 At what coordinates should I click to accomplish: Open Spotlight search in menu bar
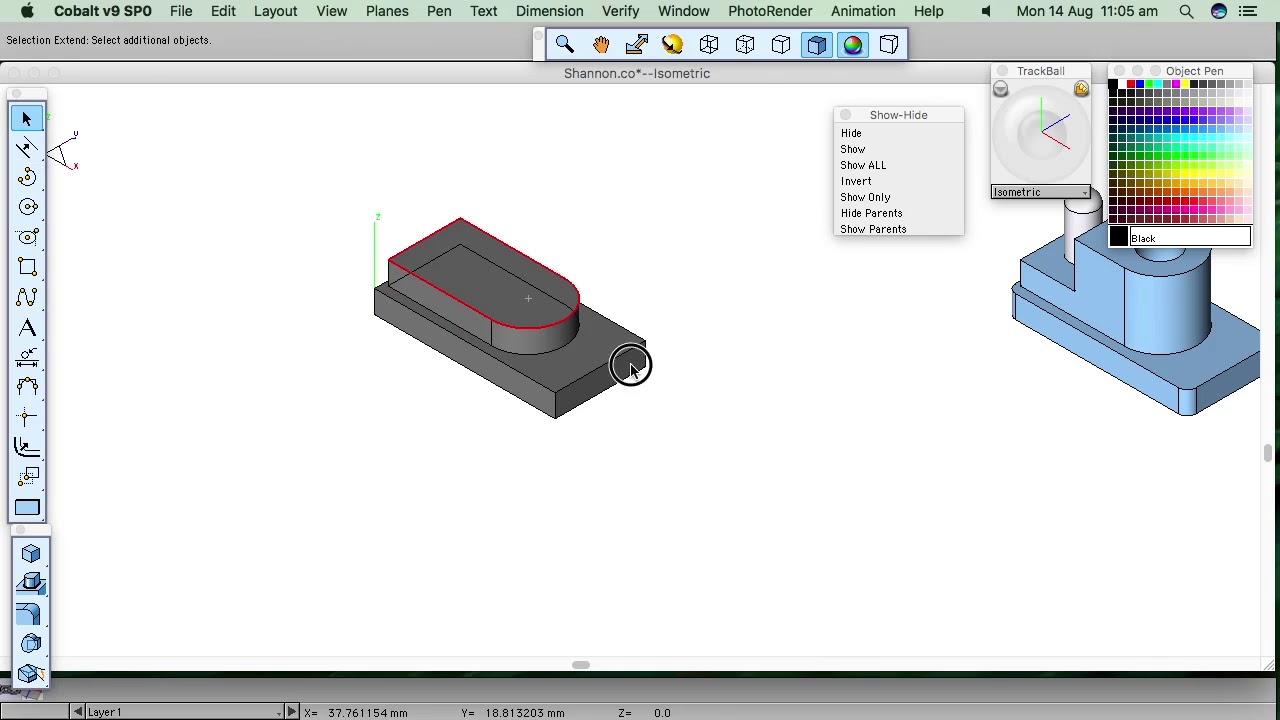pyautogui.click(x=1186, y=11)
